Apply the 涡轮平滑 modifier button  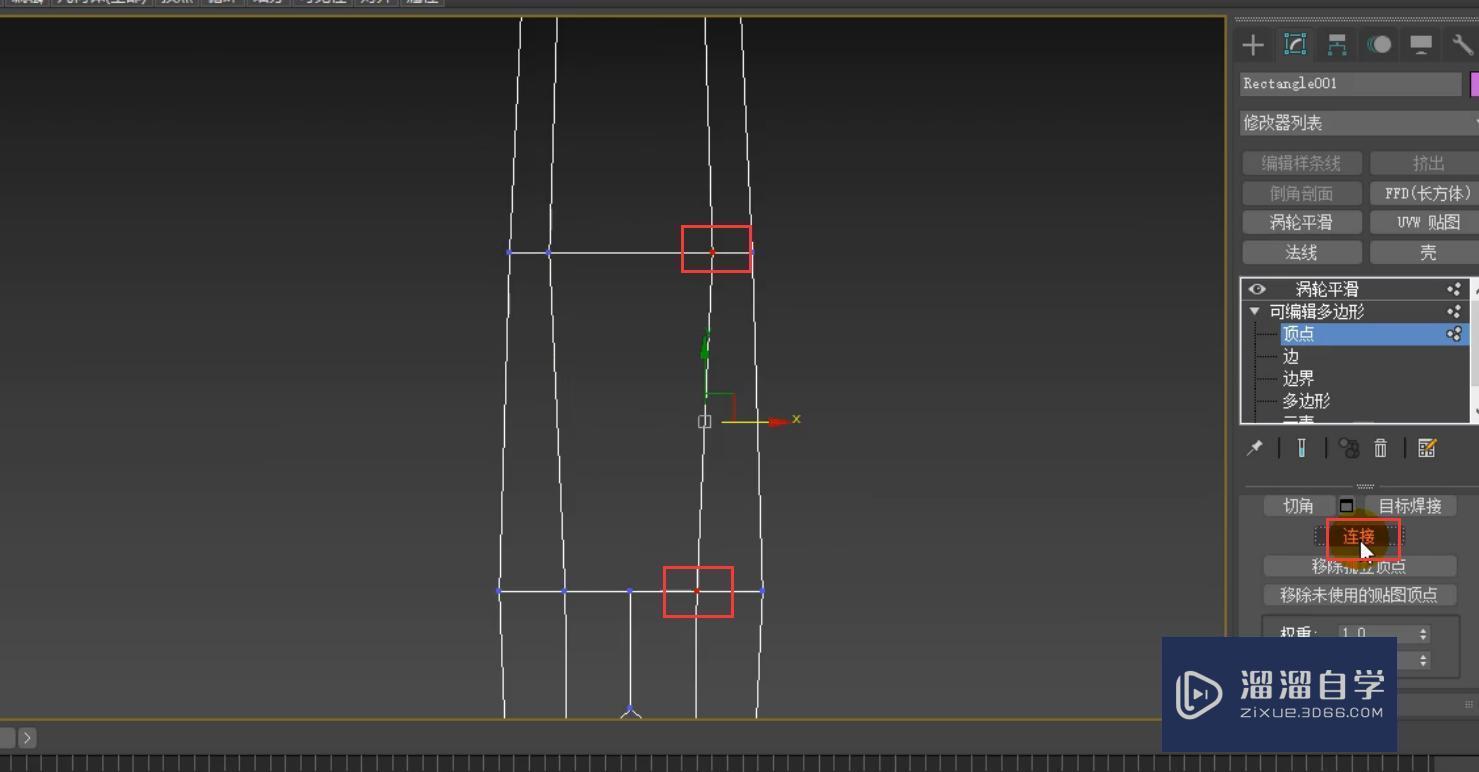[1301, 222]
